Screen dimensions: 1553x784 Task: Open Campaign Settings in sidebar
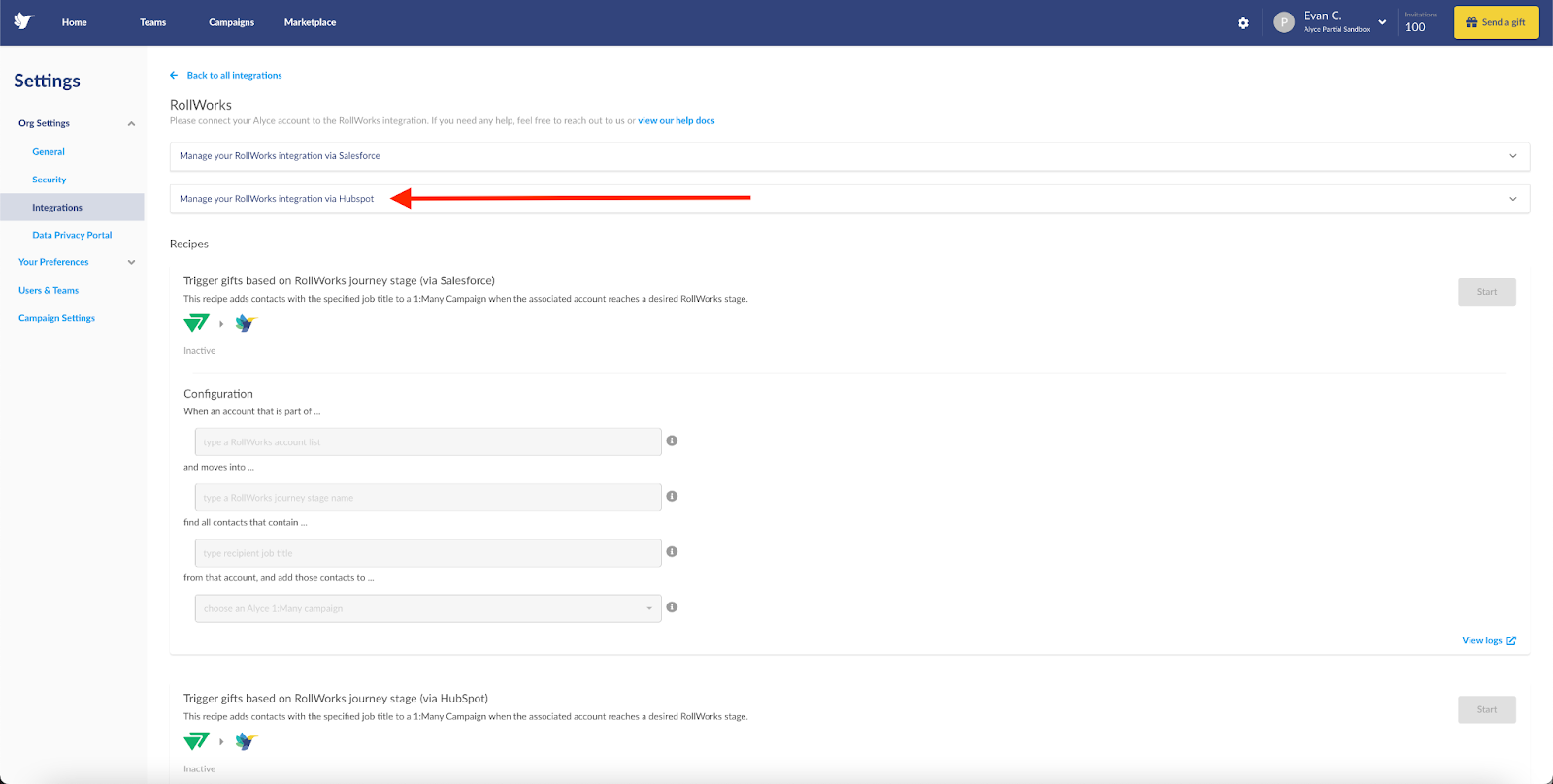[x=57, y=318]
